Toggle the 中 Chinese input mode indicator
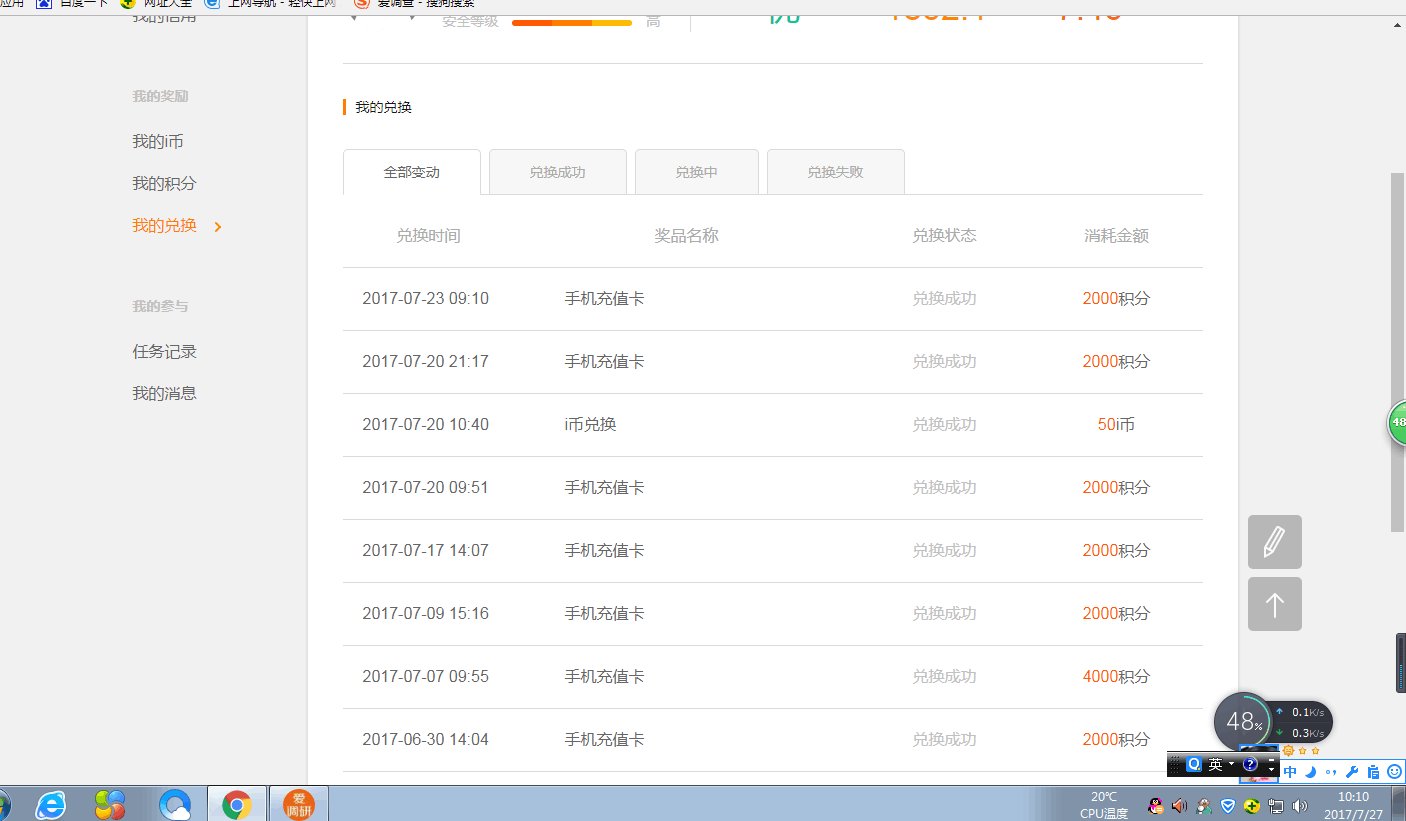 [x=1290, y=772]
